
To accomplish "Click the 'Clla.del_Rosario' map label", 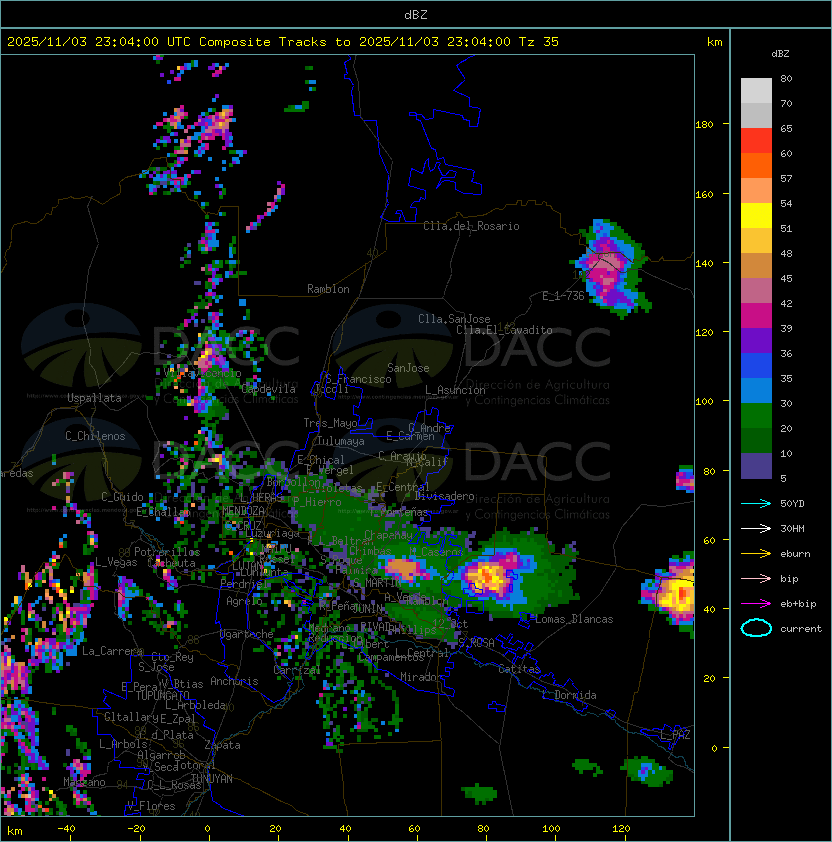I will click(x=471, y=226).
